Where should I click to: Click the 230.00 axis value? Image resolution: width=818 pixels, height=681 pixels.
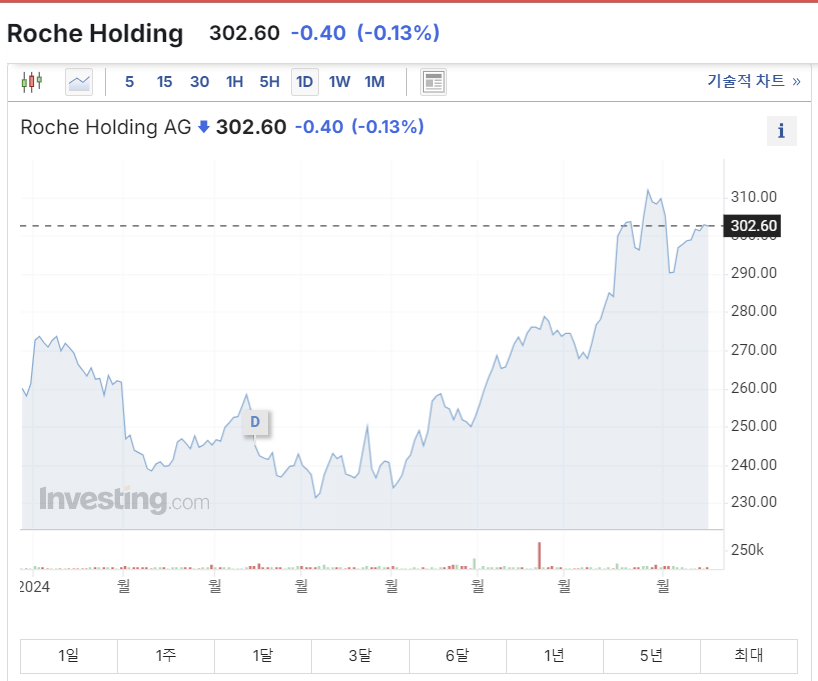(x=753, y=502)
